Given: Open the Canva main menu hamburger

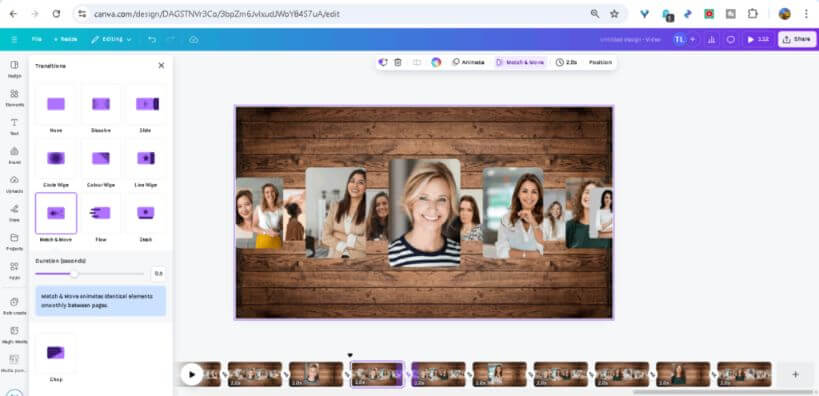Looking at the screenshot, I should tap(14, 39).
